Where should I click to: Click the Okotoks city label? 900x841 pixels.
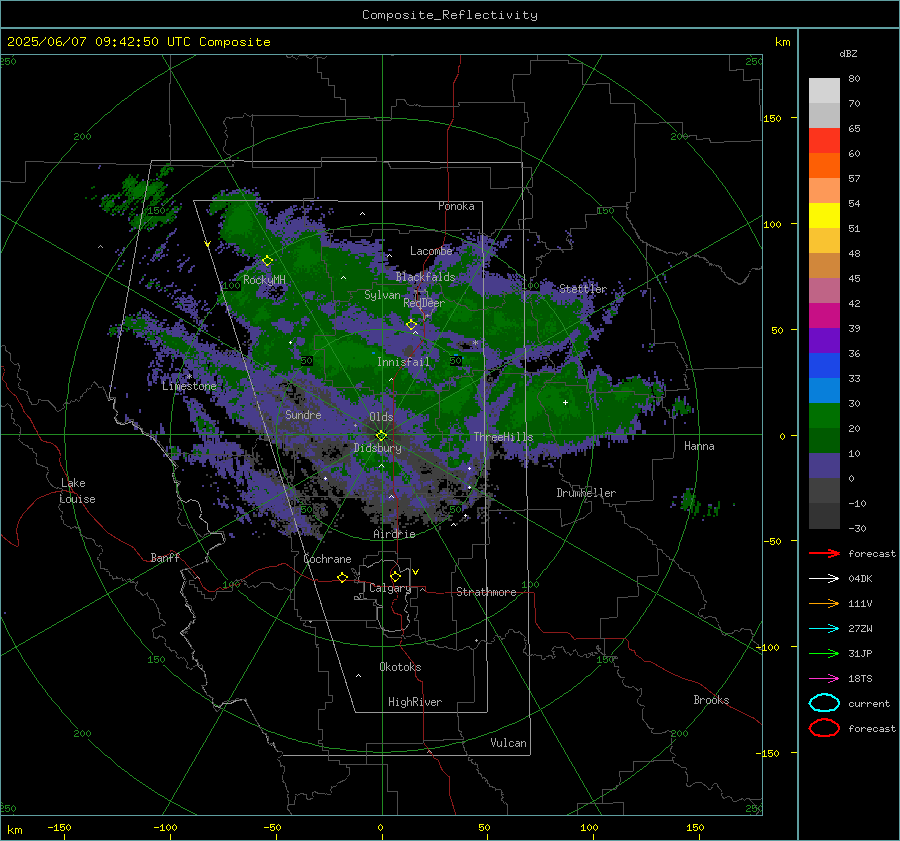coord(400,667)
